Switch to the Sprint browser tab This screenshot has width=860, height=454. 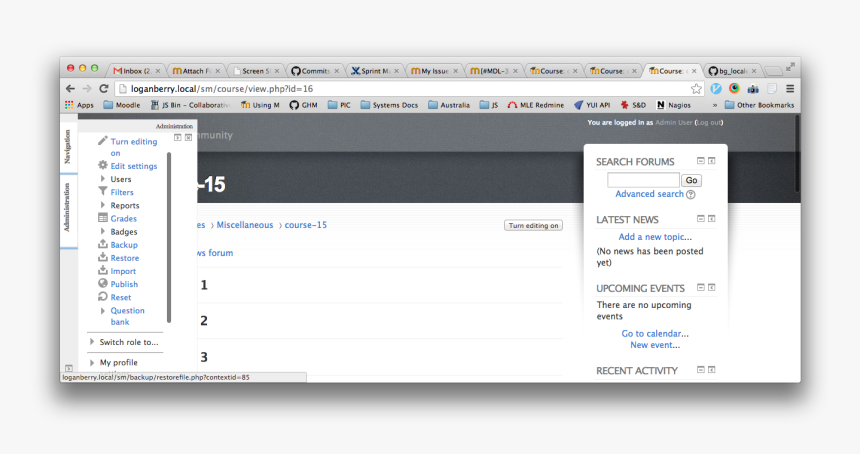pos(375,71)
